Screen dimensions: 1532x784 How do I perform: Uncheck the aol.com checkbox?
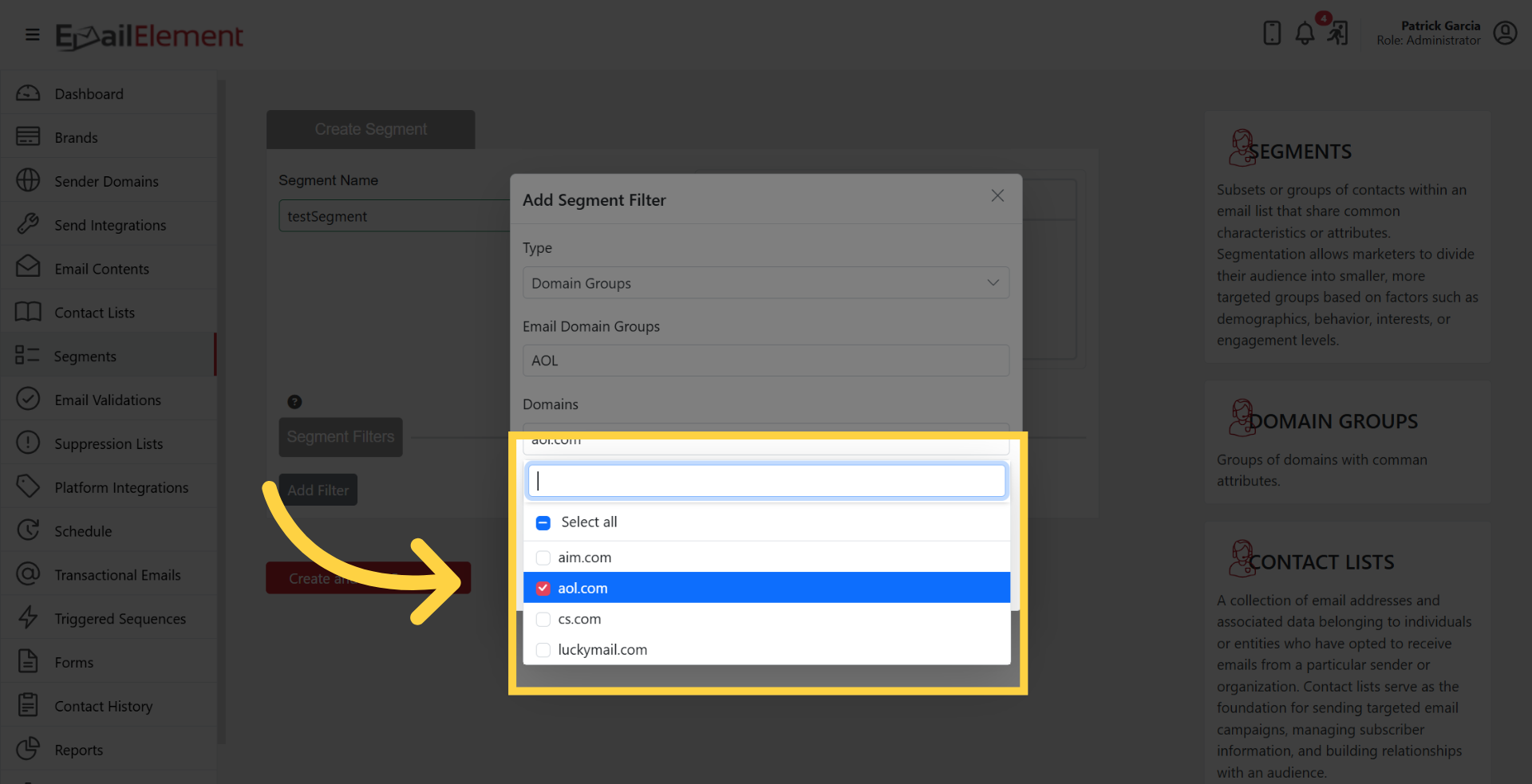pyautogui.click(x=543, y=589)
